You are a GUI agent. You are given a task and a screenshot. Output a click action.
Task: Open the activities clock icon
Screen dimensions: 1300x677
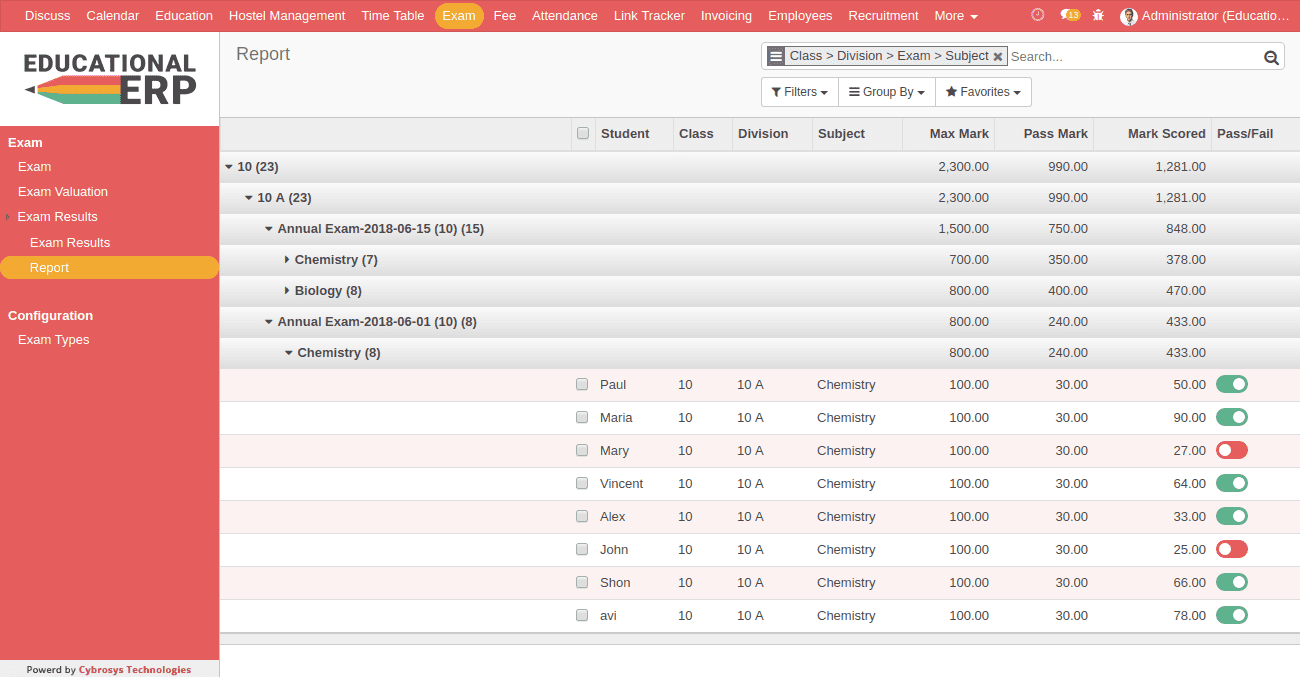coord(1037,15)
